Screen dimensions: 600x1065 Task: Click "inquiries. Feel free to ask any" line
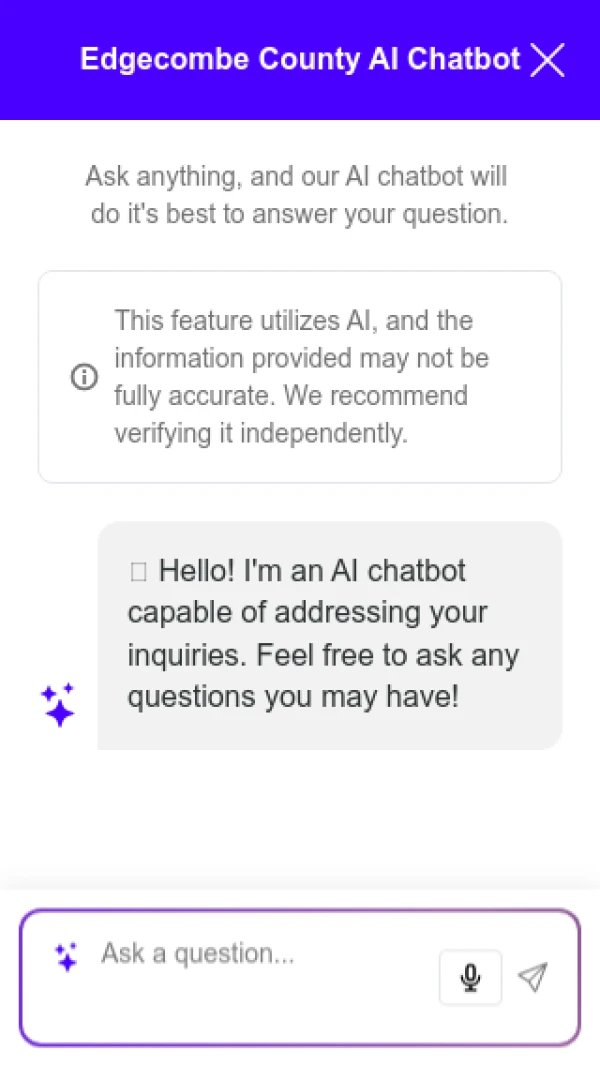coord(323,656)
